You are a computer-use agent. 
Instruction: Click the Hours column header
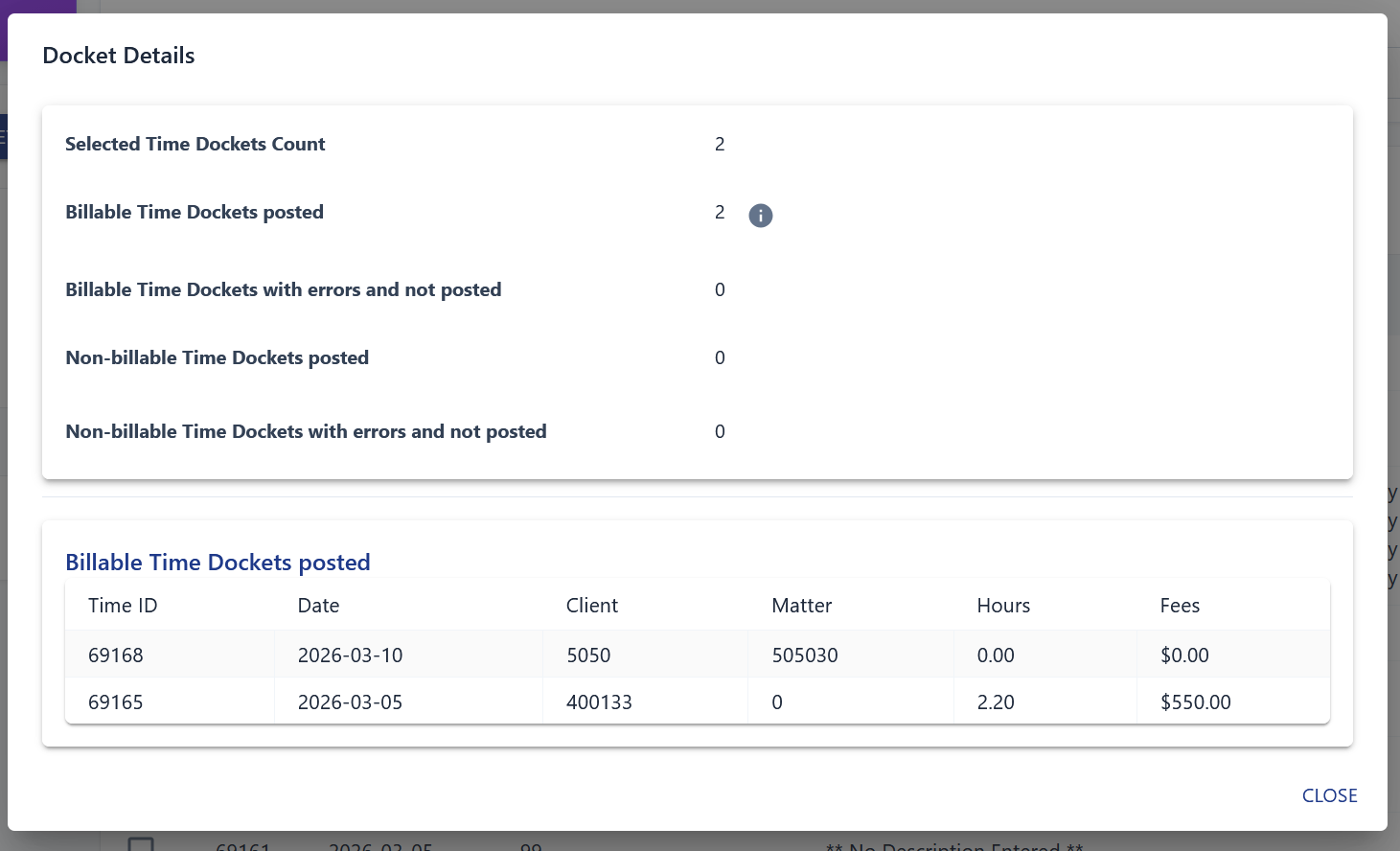click(x=1002, y=605)
